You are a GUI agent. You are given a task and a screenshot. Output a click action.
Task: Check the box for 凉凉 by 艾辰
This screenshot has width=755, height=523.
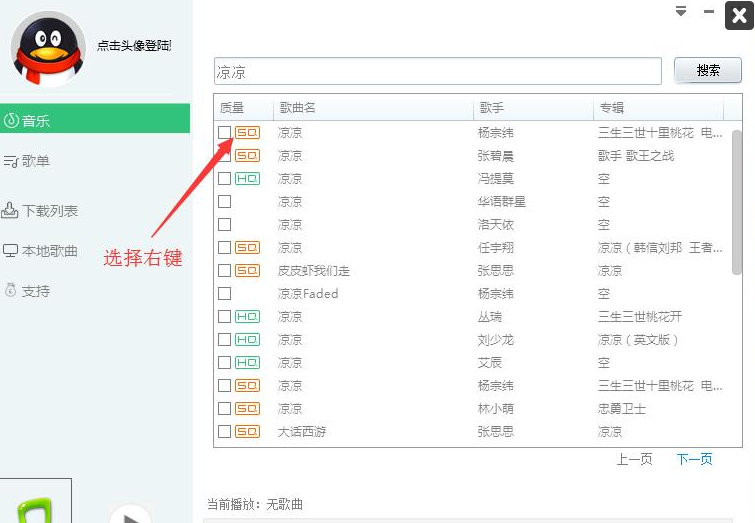(x=224, y=363)
